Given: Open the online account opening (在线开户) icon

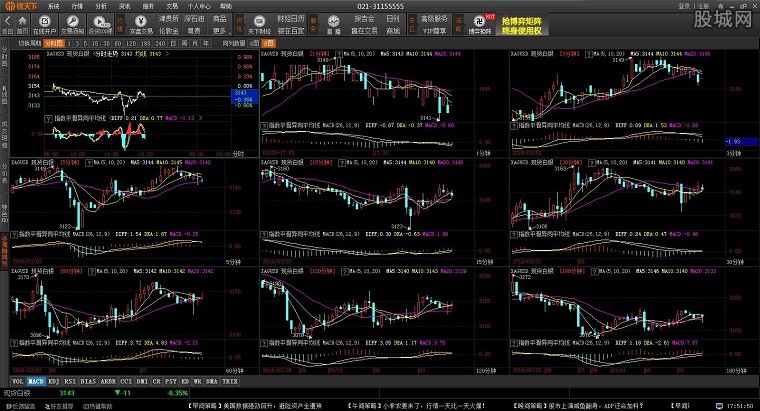Looking at the screenshot, I should [x=45, y=21].
